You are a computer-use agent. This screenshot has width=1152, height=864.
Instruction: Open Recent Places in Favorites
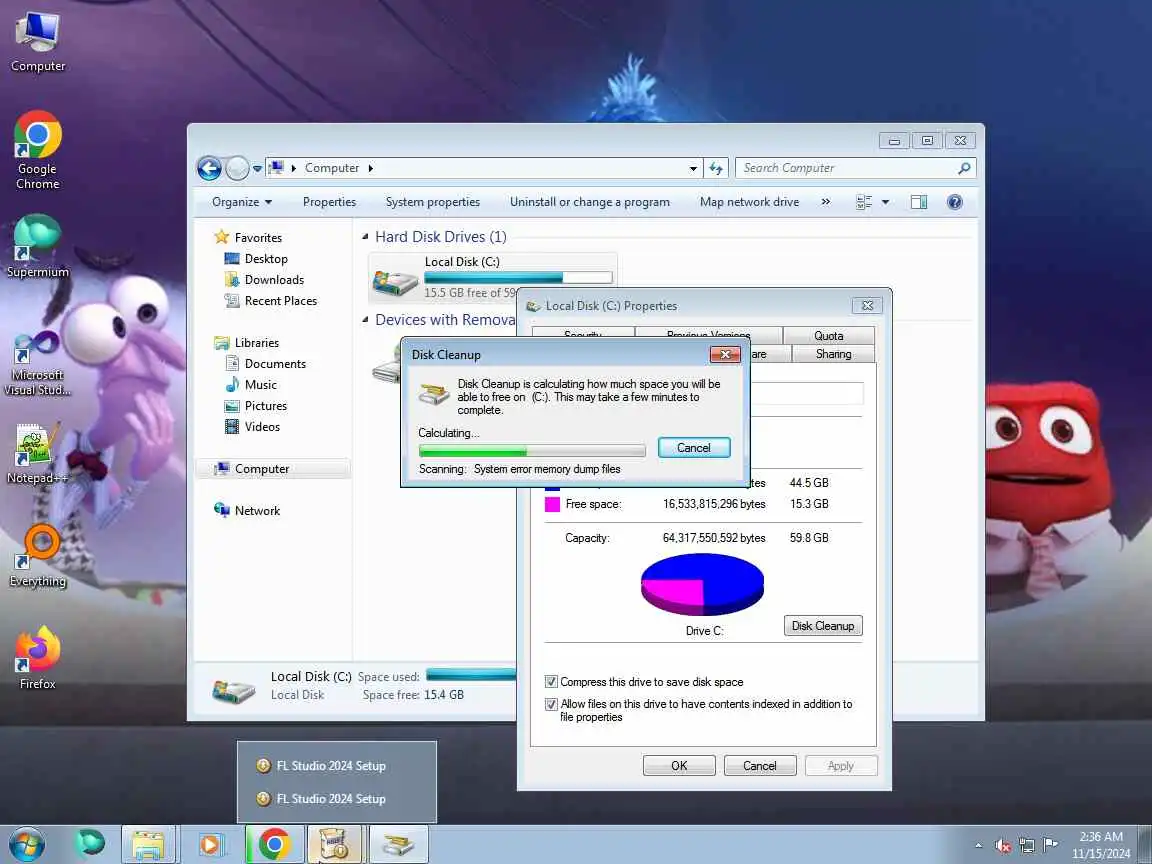(x=281, y=301)
